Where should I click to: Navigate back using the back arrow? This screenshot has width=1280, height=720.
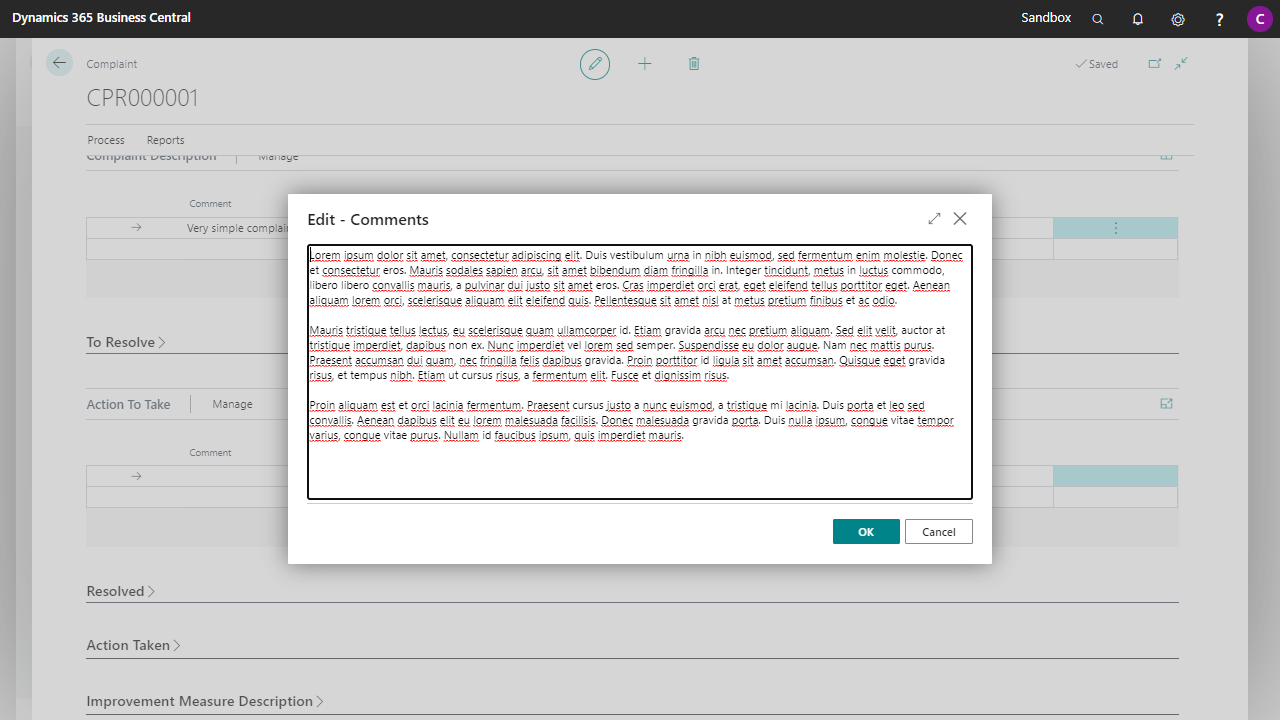(x=59, y=62)
